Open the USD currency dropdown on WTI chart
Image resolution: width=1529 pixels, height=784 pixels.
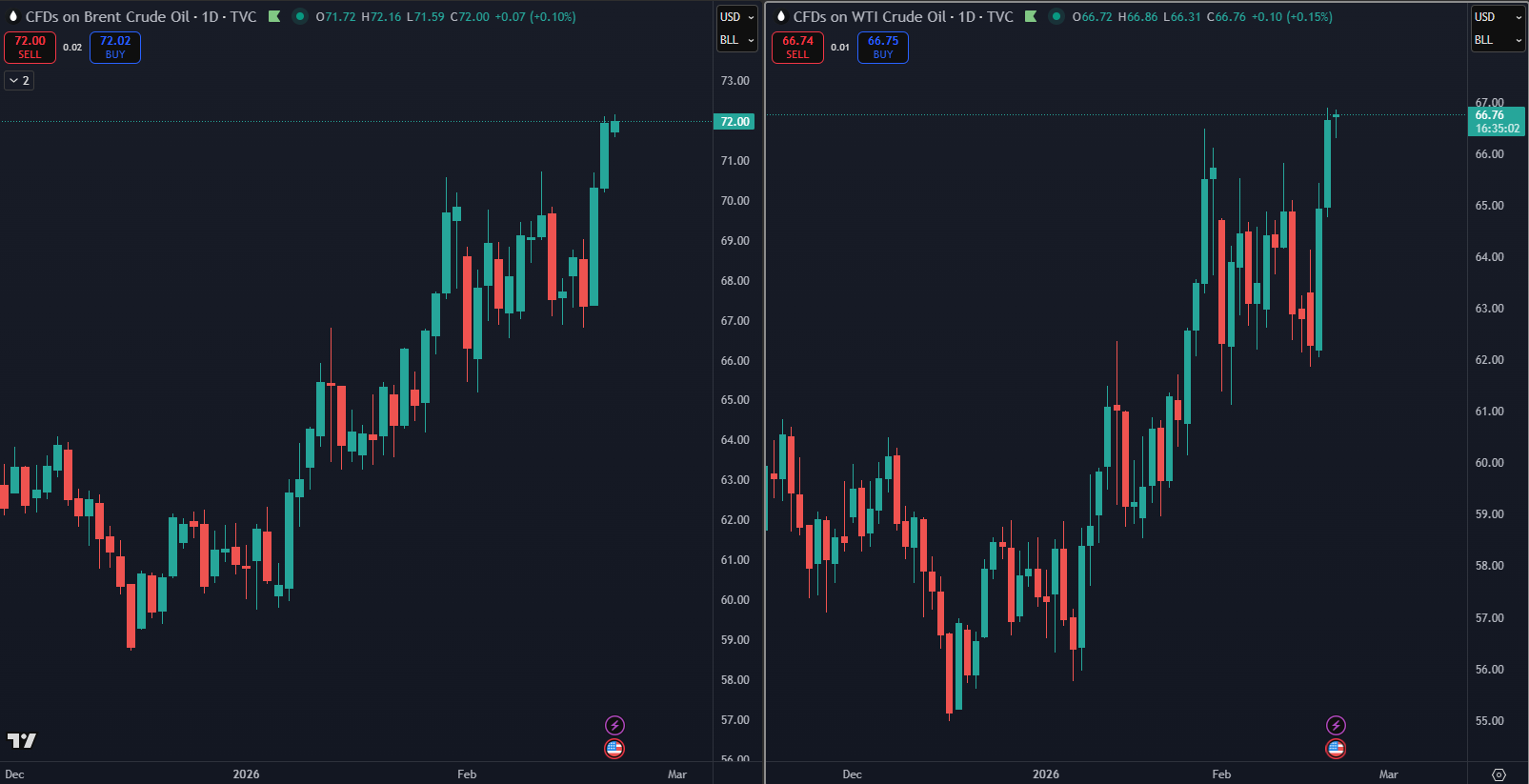point(1498,16)
